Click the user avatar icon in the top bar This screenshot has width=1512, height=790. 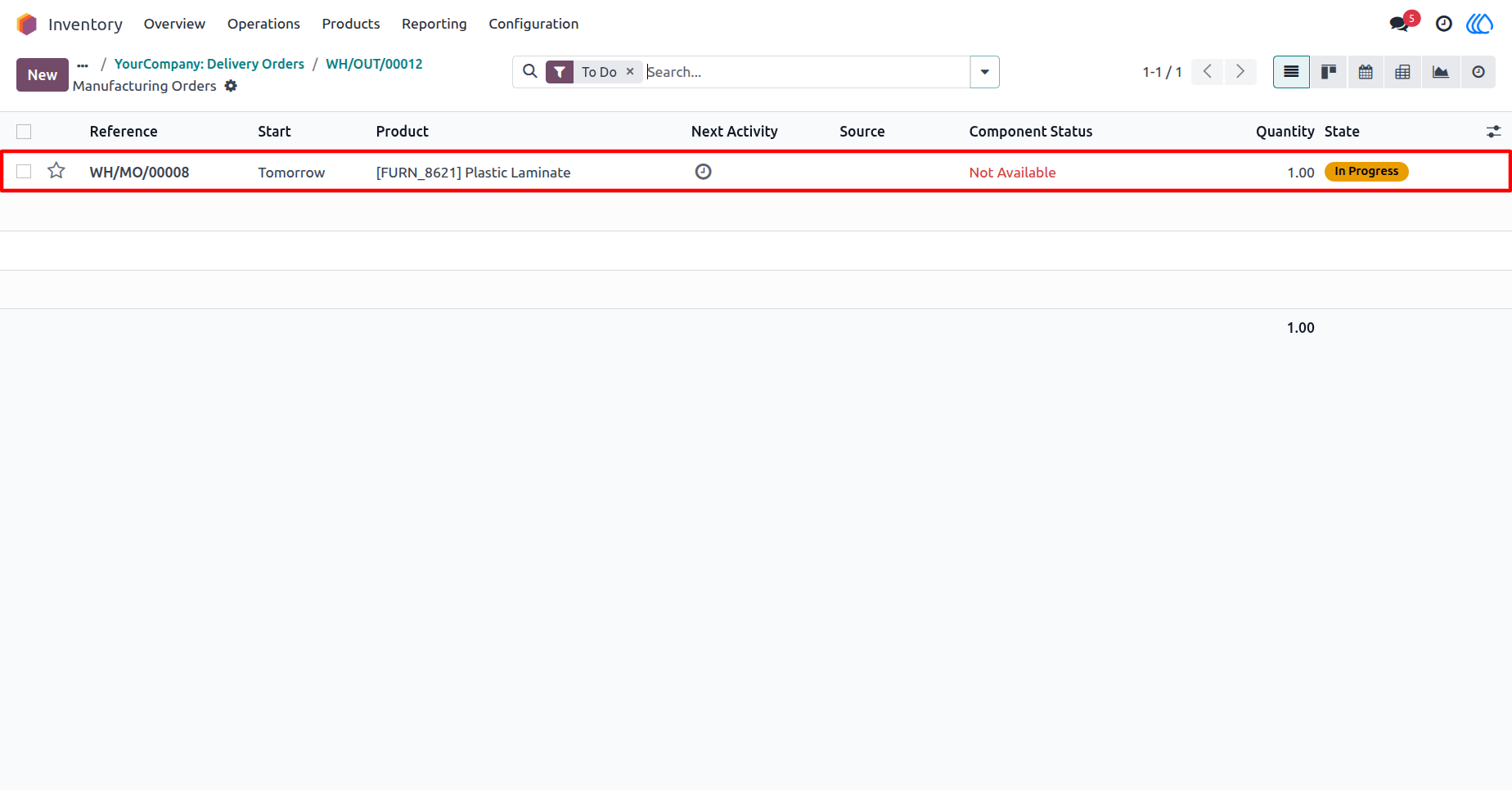pyautogui.click(x=1480, y=24)
